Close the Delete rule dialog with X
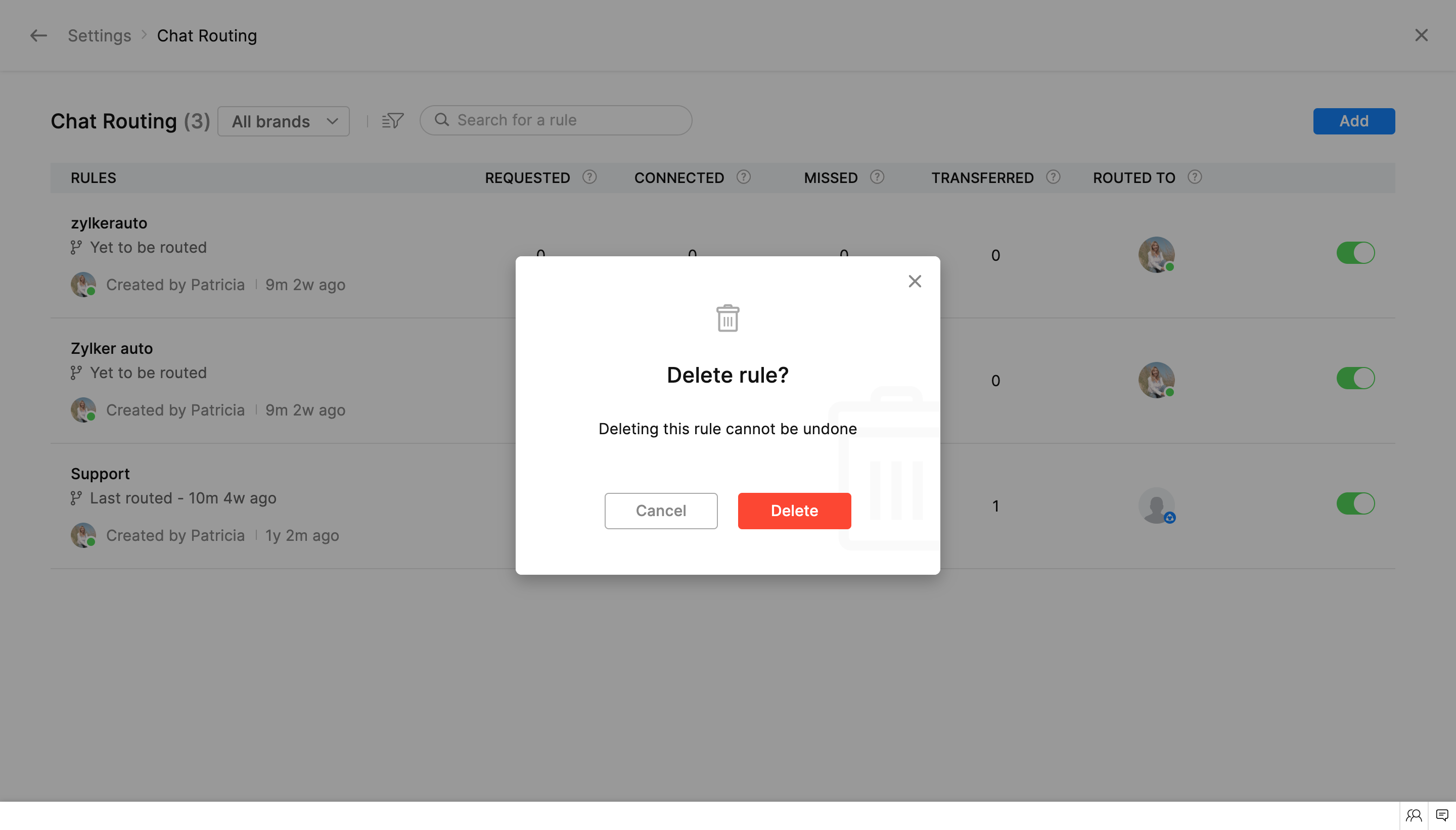Image resolution: width=1456 pixels, height=830 pixels. [915, 281]
